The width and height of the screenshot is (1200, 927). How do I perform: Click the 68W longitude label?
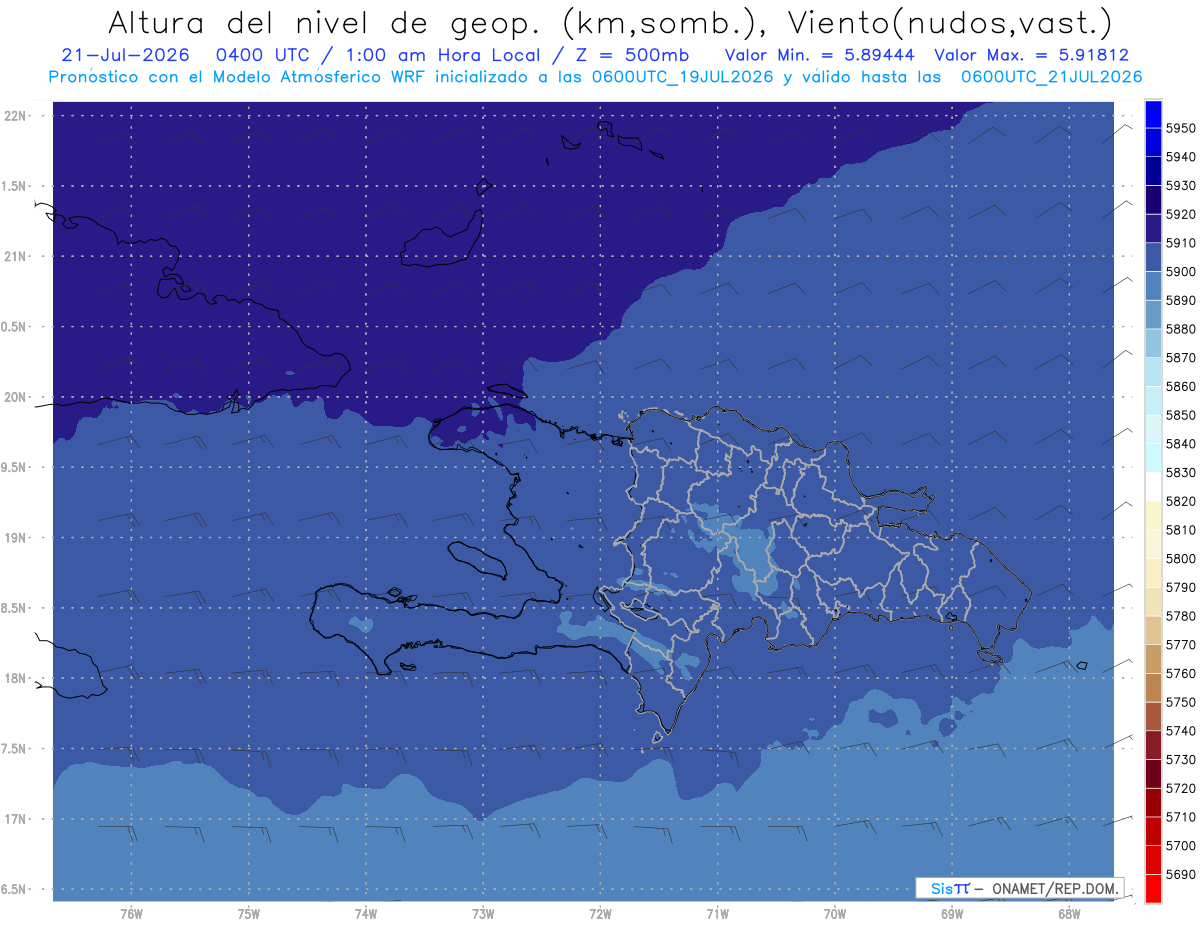(x=1069, y=913)
